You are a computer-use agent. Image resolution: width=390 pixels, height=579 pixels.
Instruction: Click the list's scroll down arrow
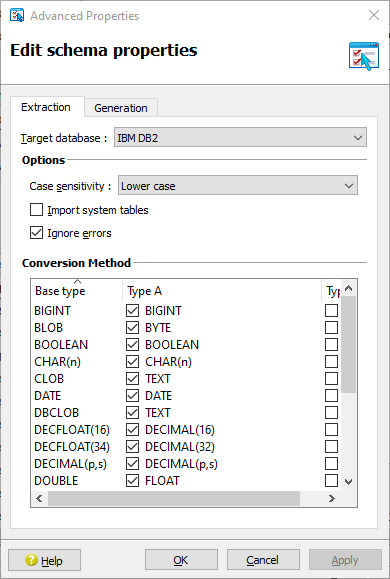(349, 481)
